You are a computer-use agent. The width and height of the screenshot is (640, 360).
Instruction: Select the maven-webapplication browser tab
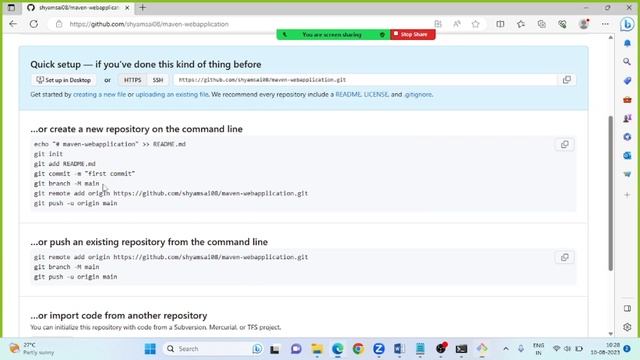coord(78,8)
